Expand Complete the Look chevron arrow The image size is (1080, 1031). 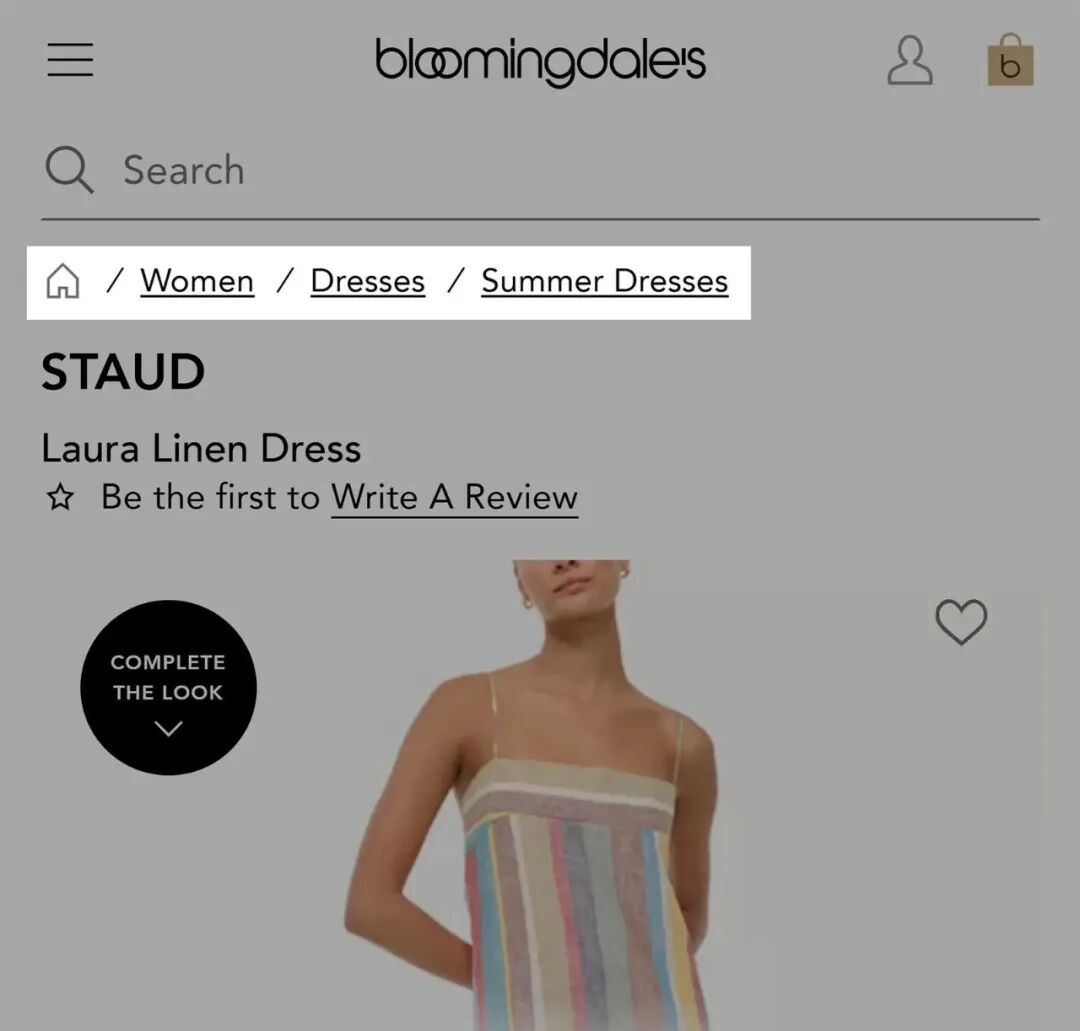[169, 728]
